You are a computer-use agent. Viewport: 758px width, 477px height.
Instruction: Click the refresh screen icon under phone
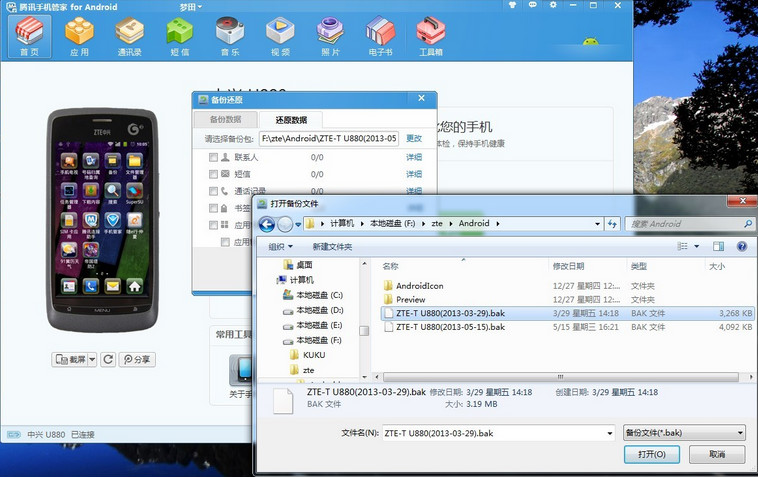tap(108, 359)
